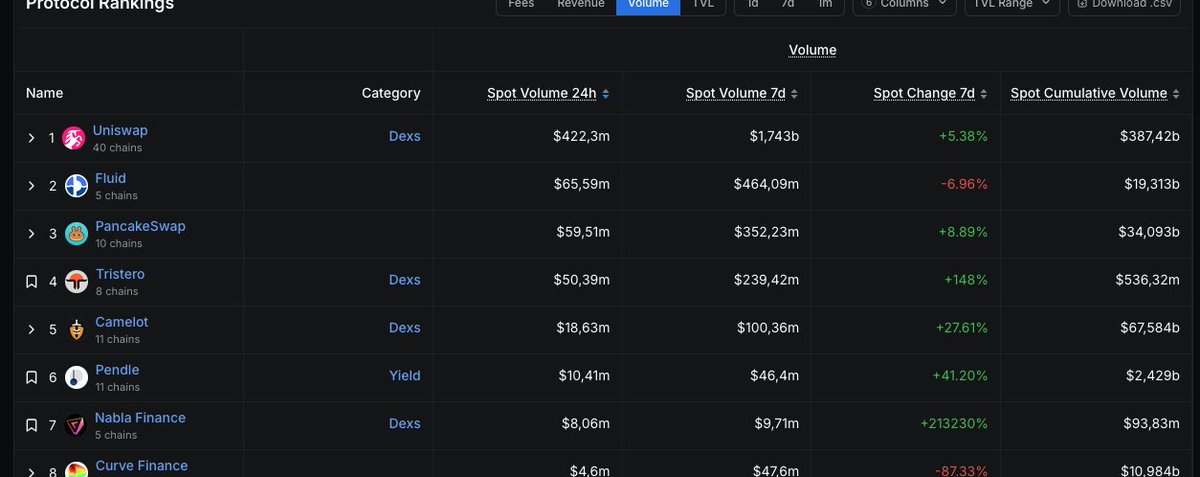Click Nabla Finance's +213230% change value
The image size is (1200, 477).
pos(954,424)
